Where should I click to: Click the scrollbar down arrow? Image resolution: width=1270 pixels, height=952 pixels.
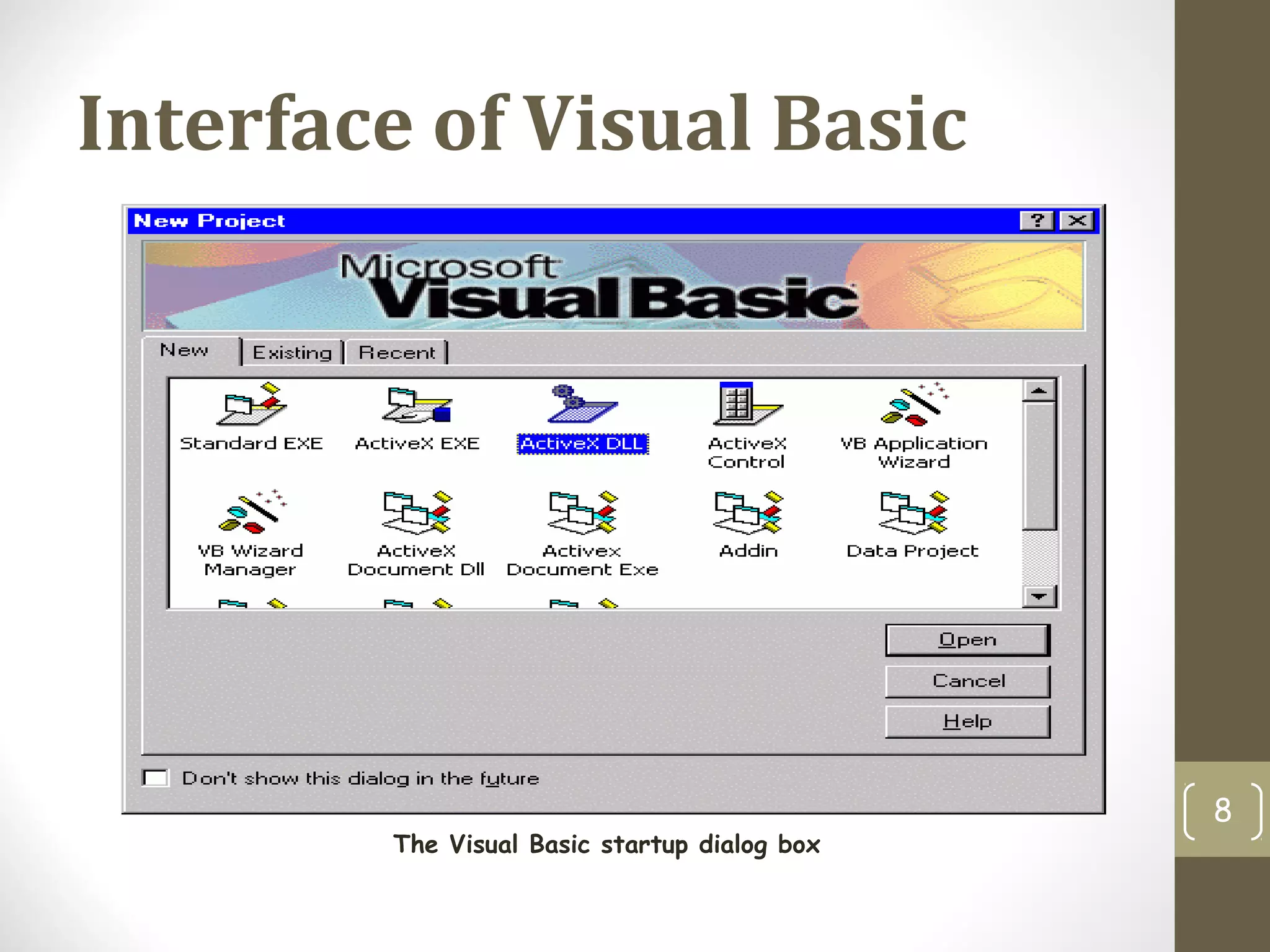(1039, 597)
